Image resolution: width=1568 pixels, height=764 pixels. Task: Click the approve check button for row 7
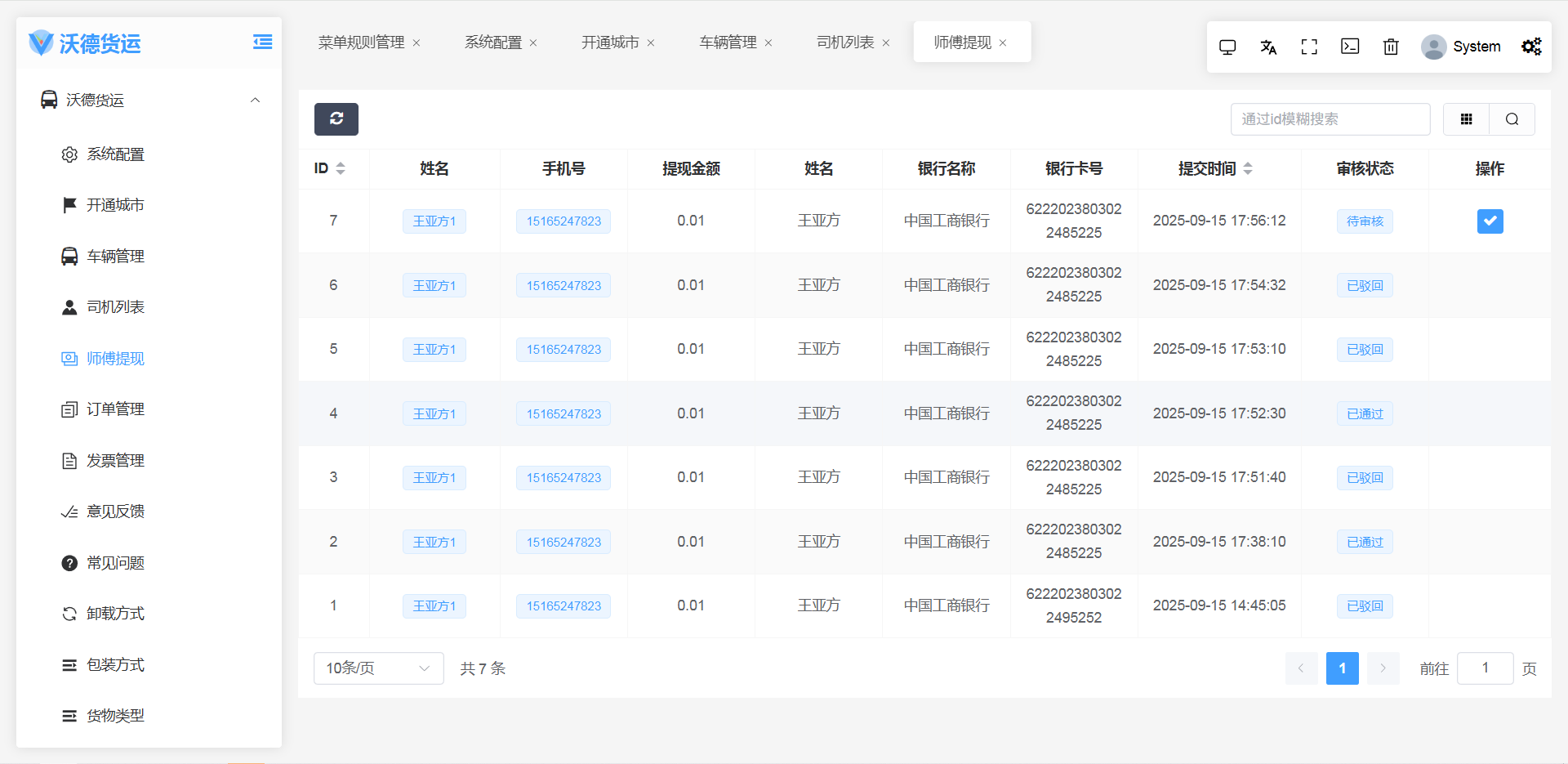(x=1490, y=221)
